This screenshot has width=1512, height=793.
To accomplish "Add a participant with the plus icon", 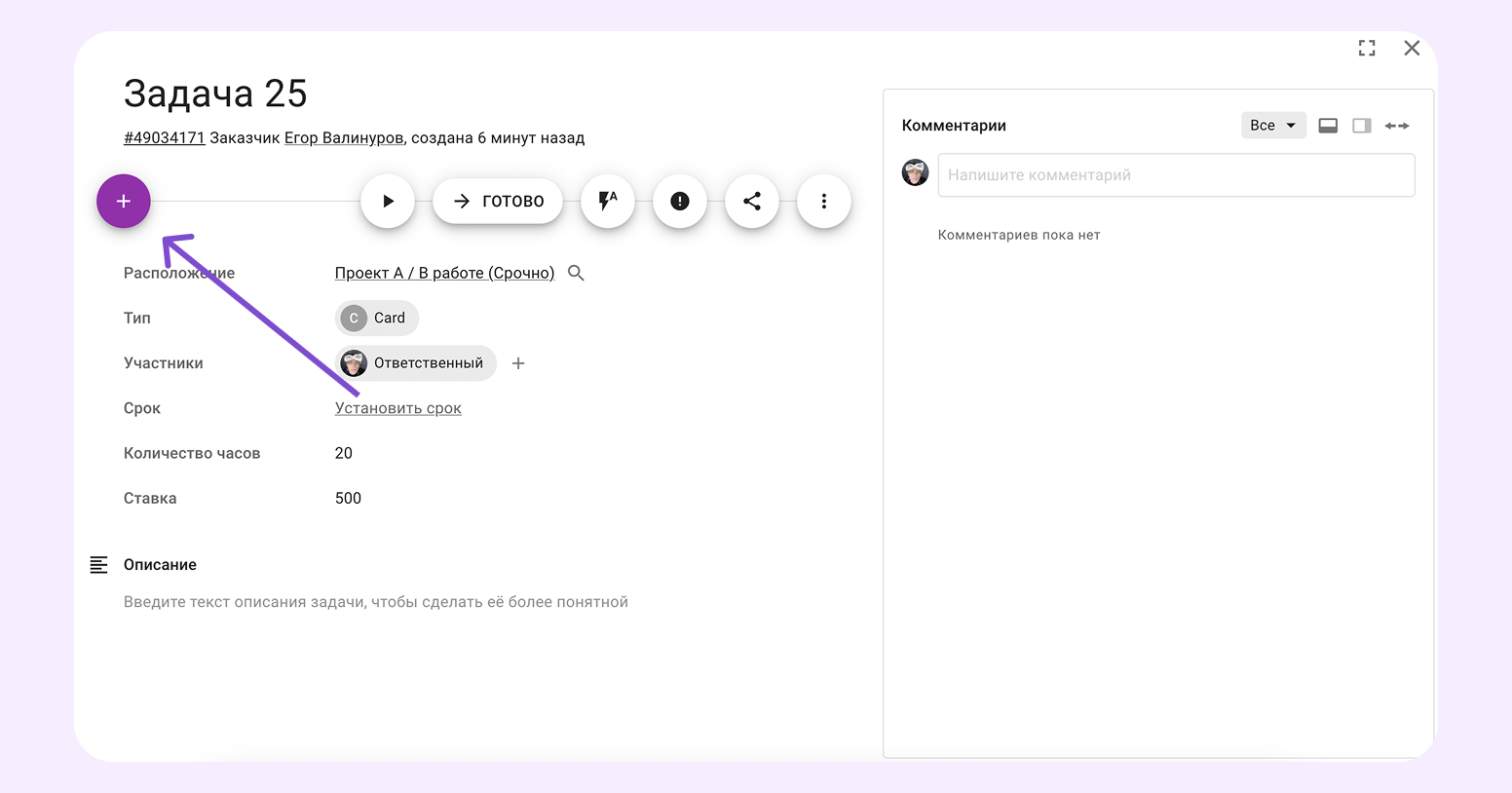I will click(x=518, y=363).
